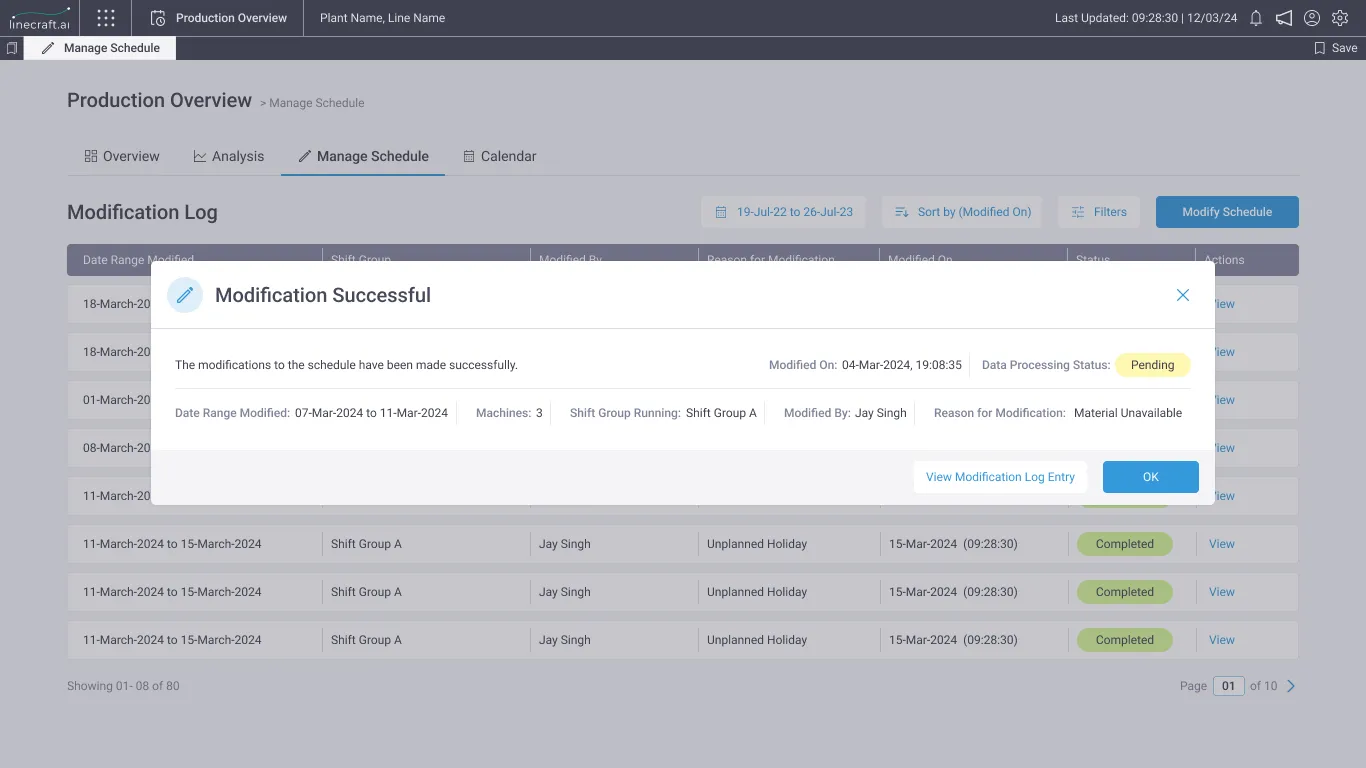Image resolution: width=1366 pixels, height=768 pixels.
Task: Click the Actions column header
Action: (1224, 259)
